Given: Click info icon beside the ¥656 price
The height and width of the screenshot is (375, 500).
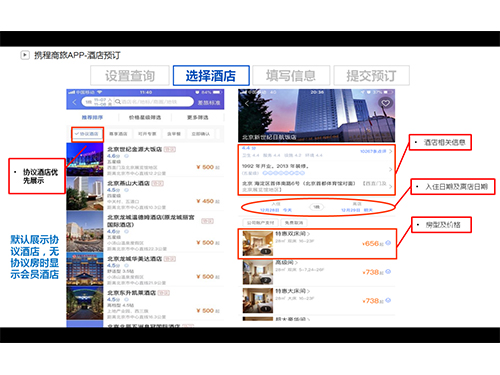Looking at the screenshot, I should (x=388, y=243).
